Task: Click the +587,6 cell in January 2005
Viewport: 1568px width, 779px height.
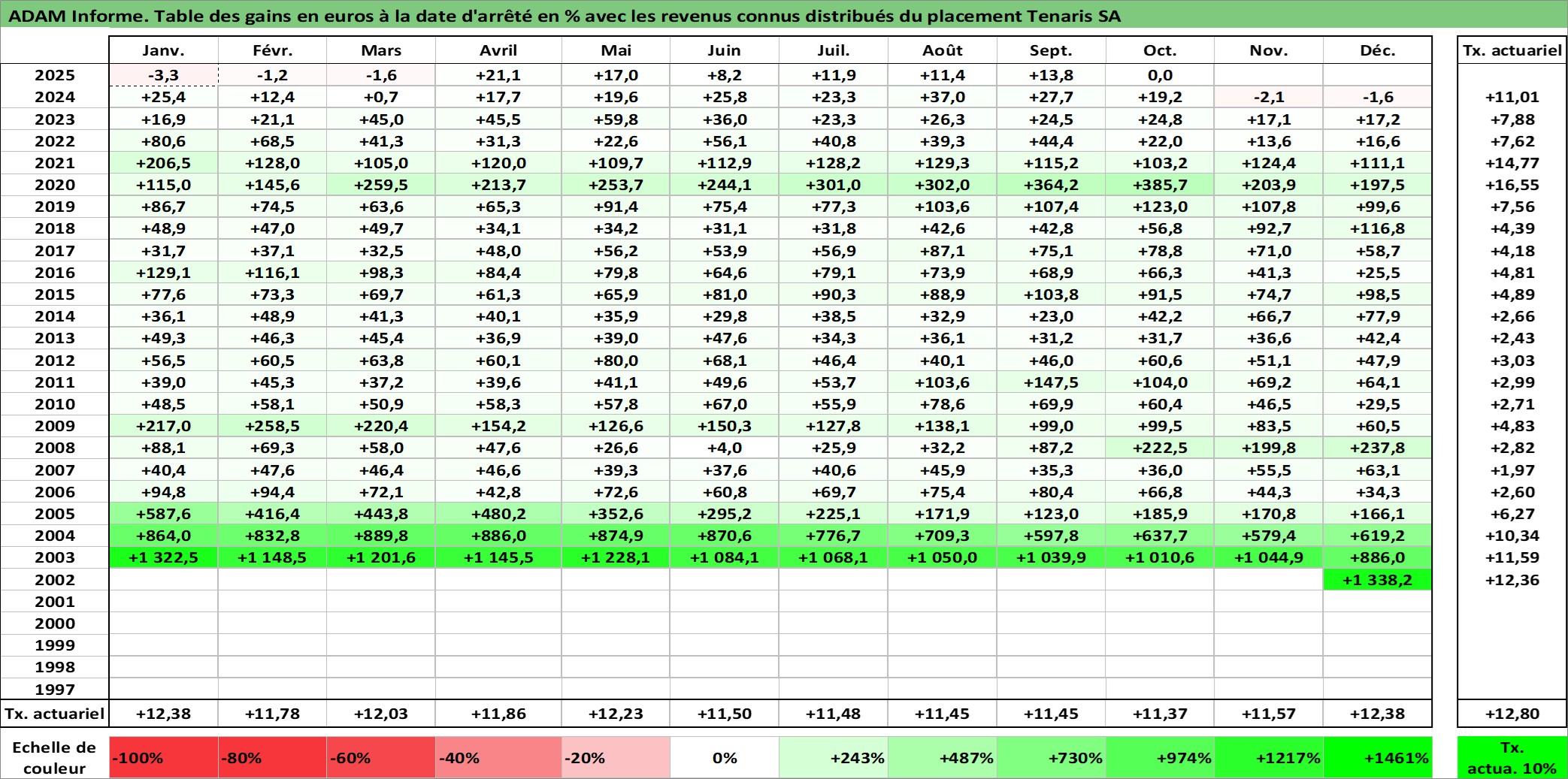Action: coord(163,514)
